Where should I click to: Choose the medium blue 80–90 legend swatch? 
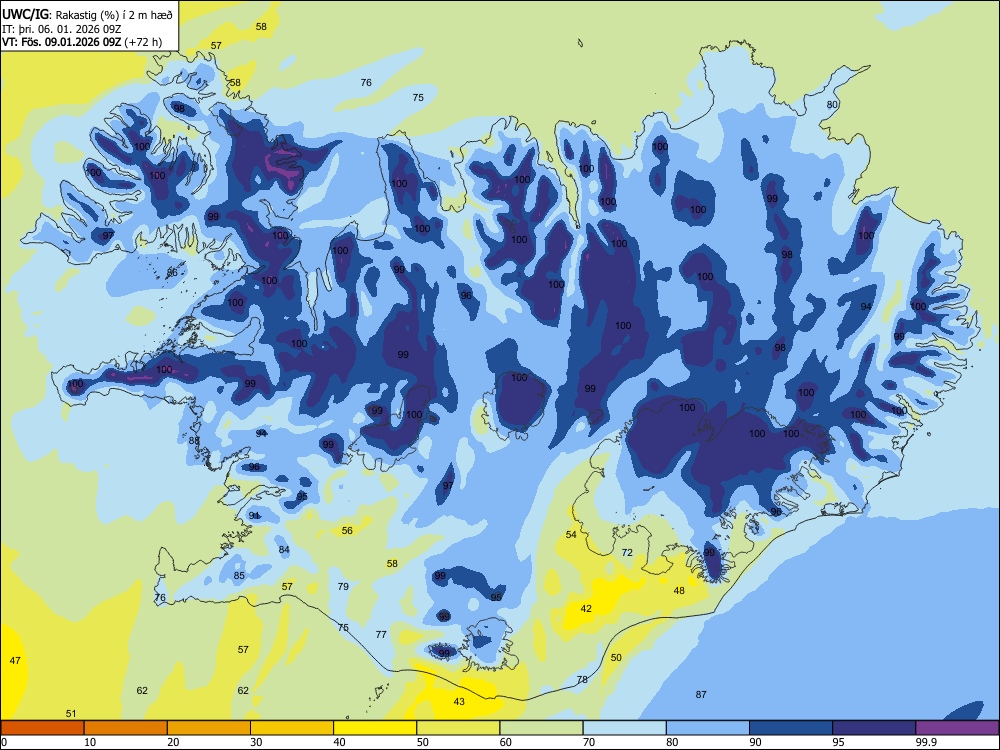(x=707, y=728)
